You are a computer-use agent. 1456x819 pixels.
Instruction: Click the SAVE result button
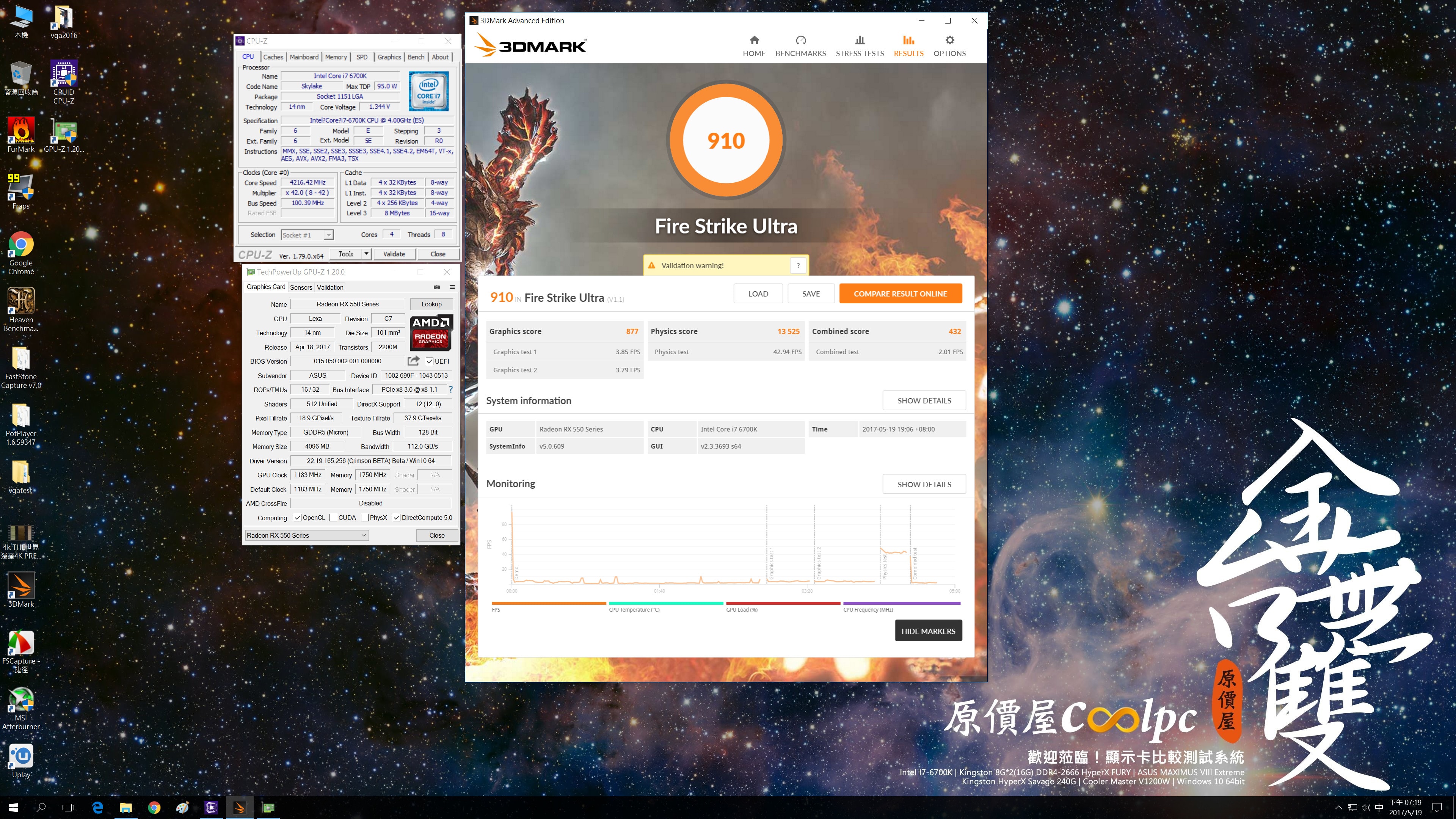click(811, 293)
